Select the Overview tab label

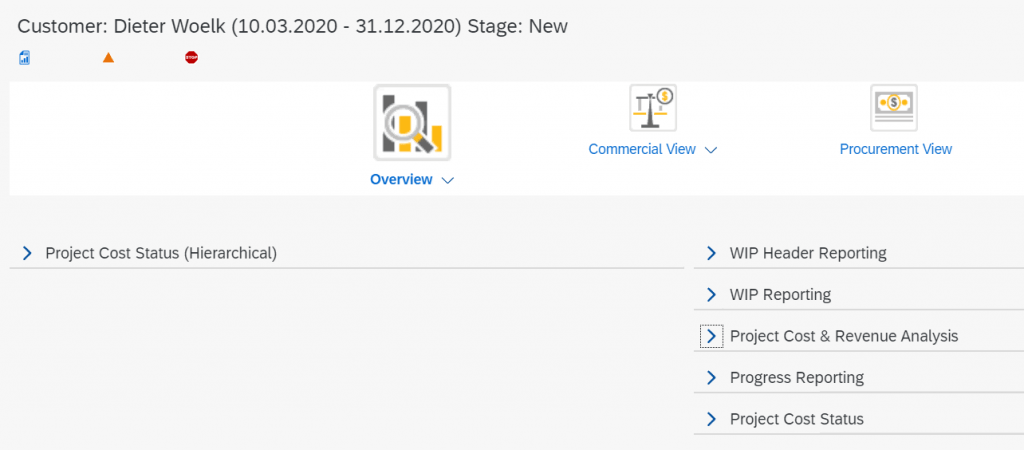[x=401, y=180]
